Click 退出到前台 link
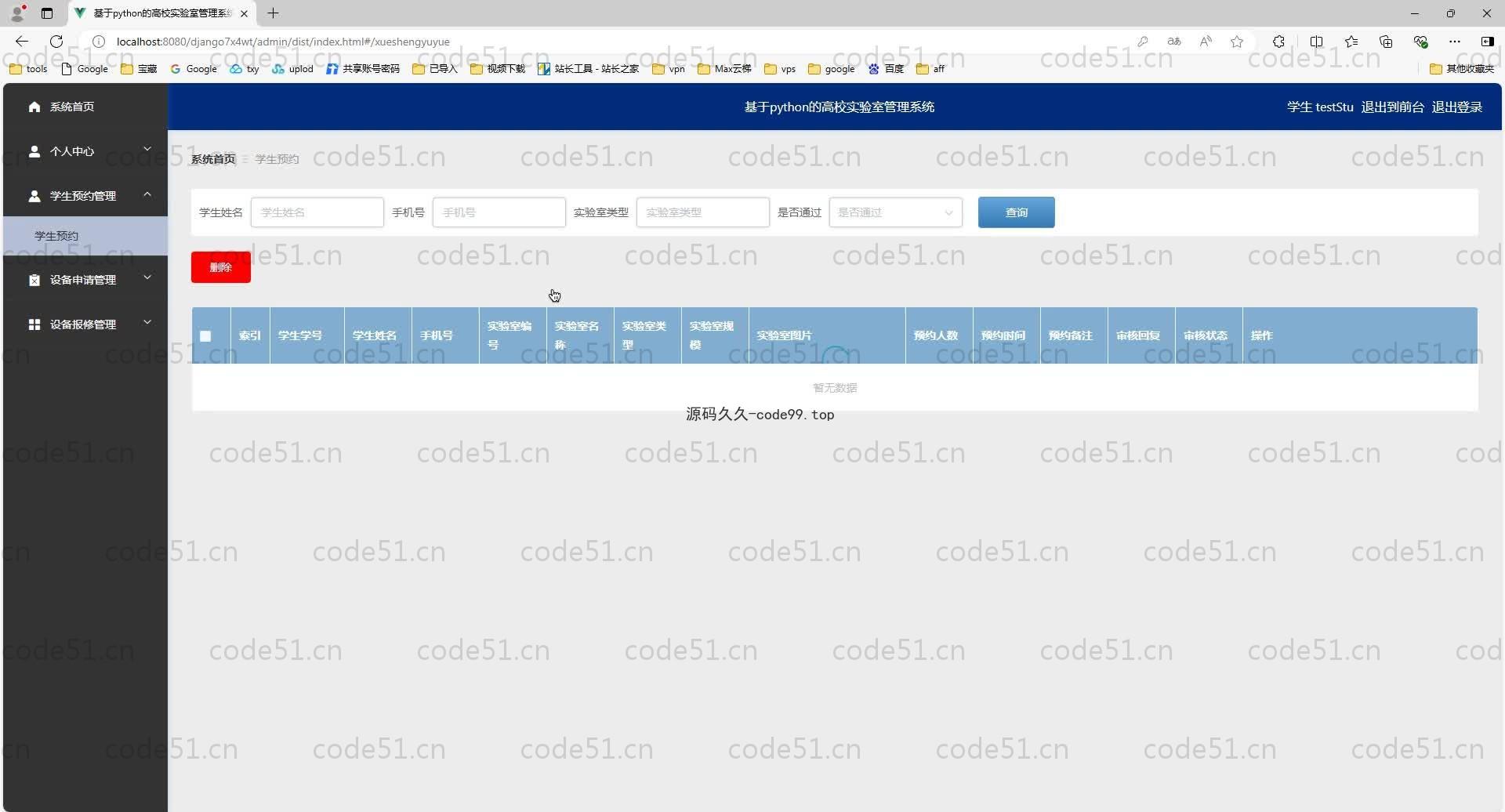1505x812 pixels. pos(1392,107)
